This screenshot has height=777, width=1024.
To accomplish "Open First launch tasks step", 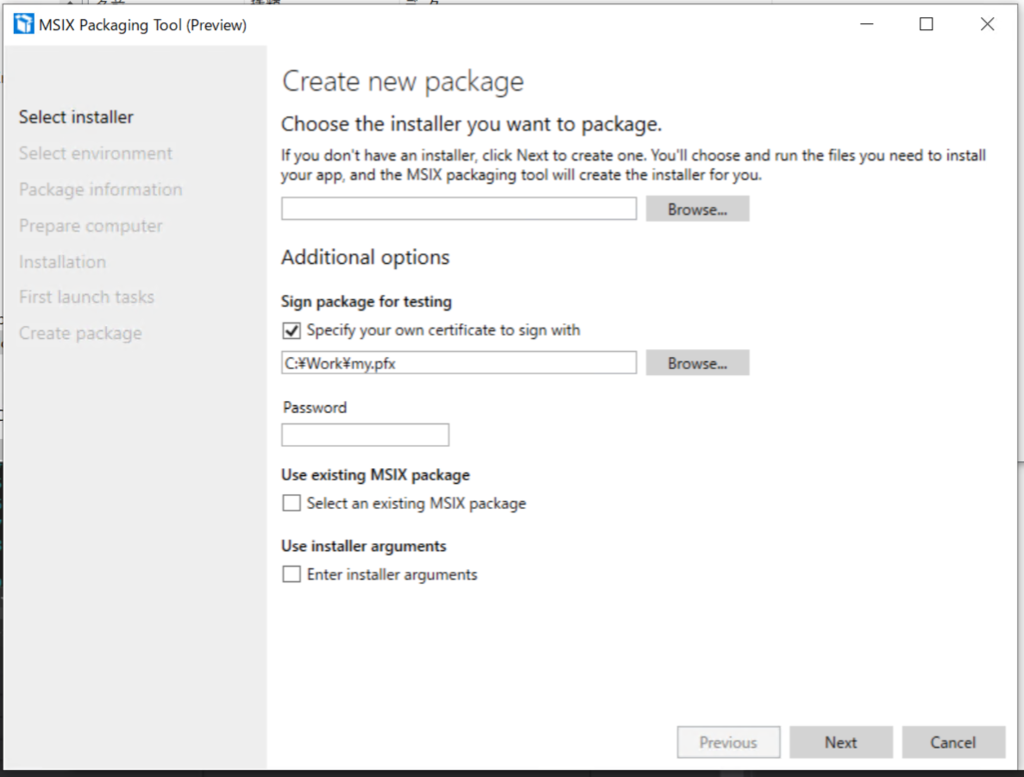I will pos(86,297).
